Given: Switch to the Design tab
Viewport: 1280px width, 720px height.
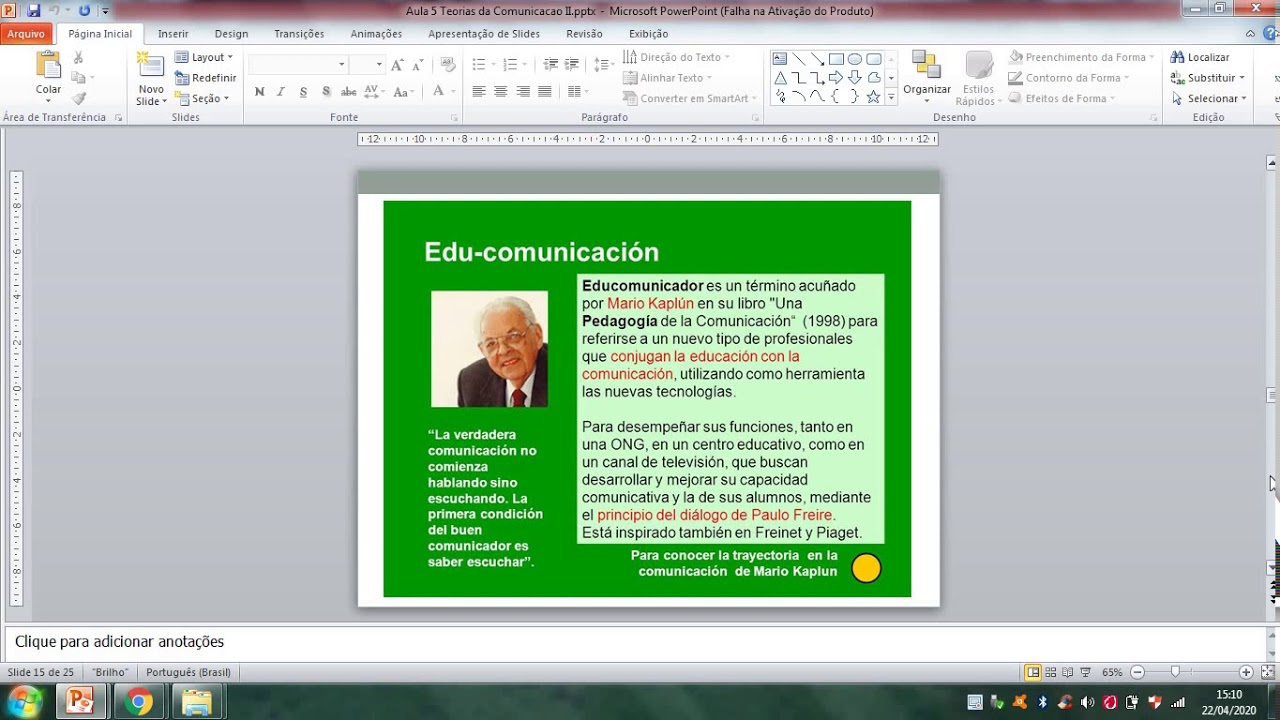Looking at the screenshot, I should 231,34.
